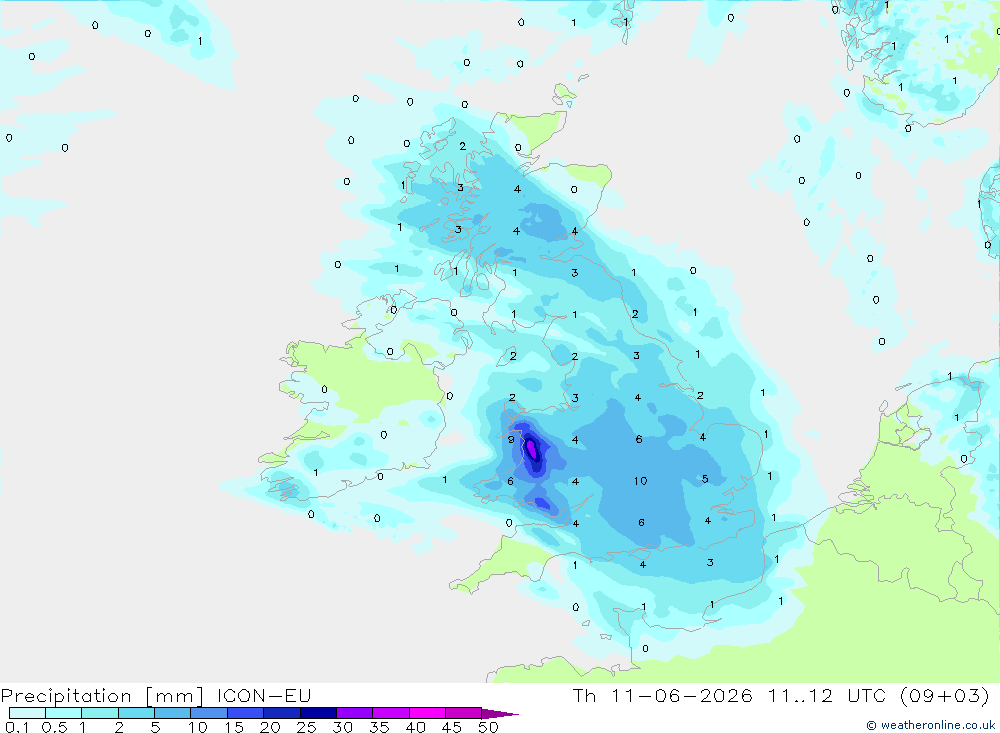Click the 20 to 25 mm legend swatch
Screen dimensions: 1000x733
(282, 713)
